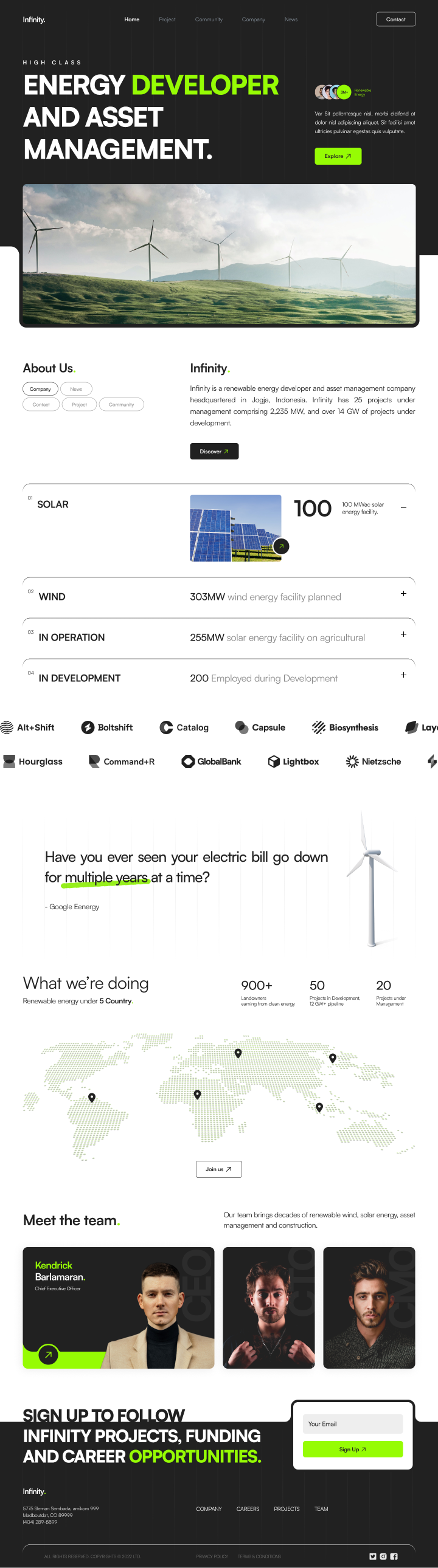
Task: Click the Boltshift logo icon
Action: [x=88, y=727]
